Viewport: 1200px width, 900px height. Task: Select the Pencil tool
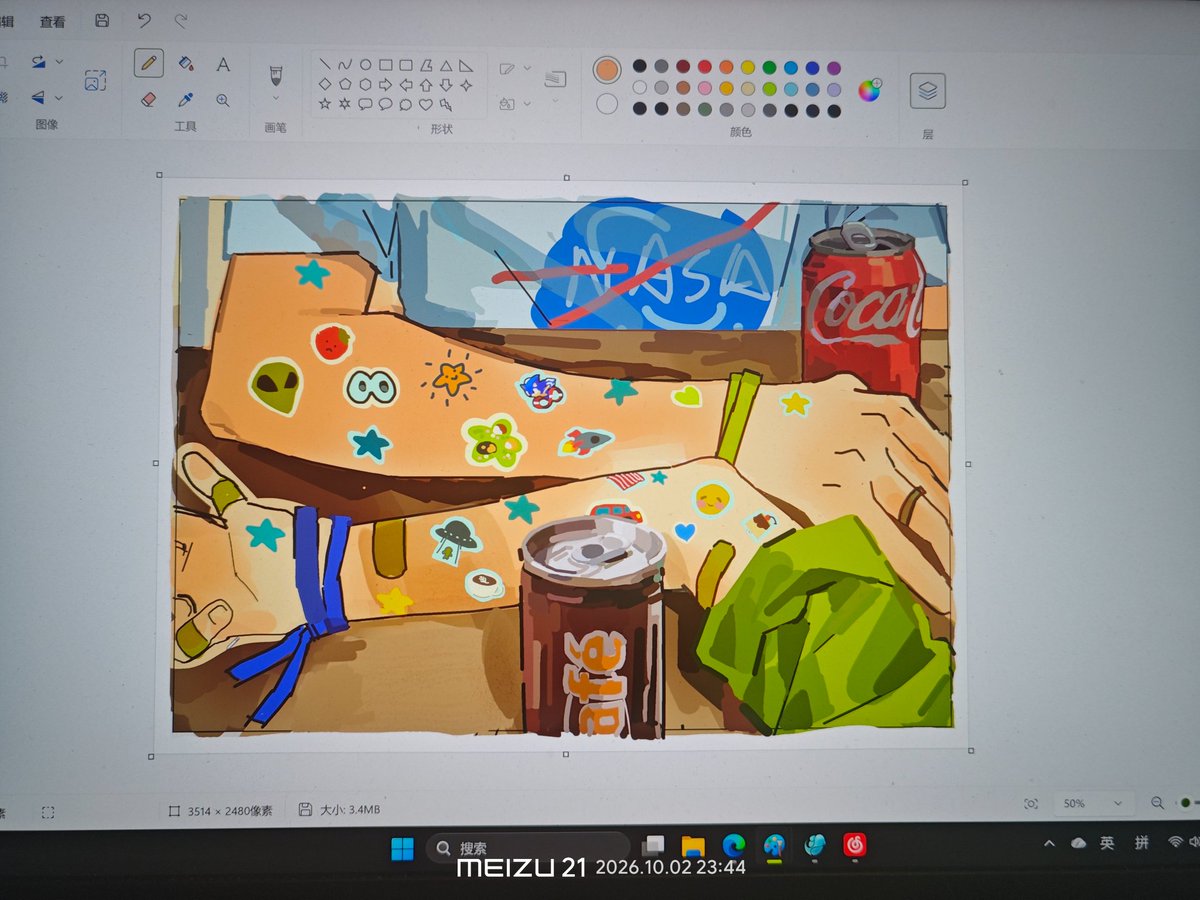[149, 62]
